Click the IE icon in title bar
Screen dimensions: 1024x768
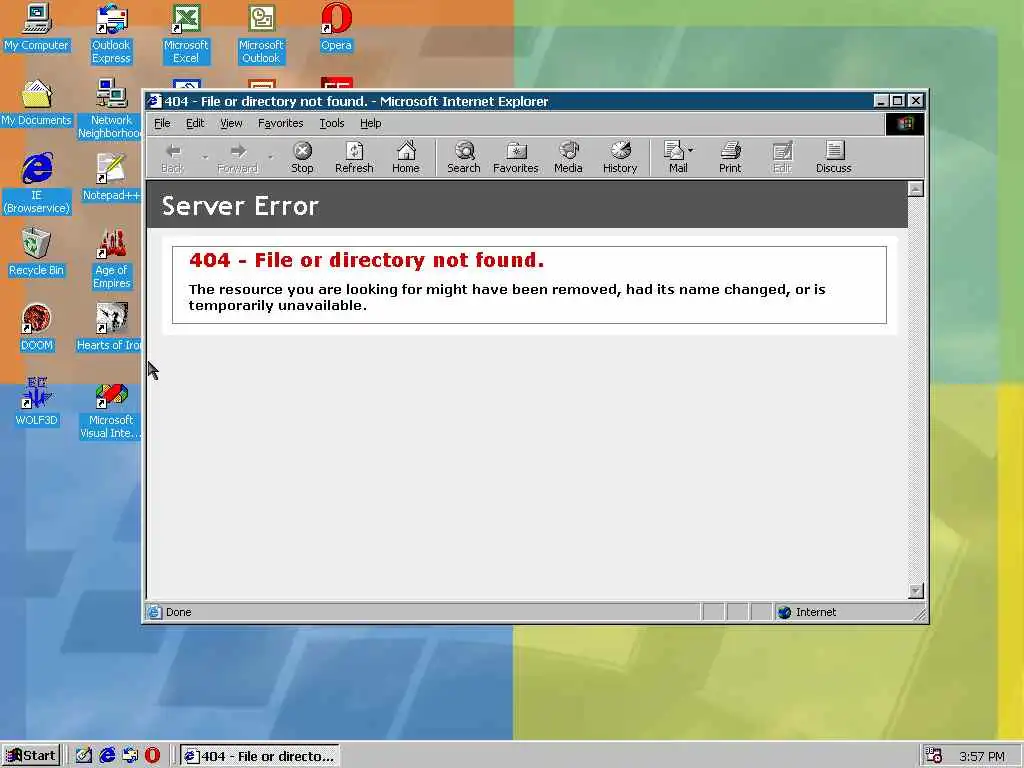pos(154,101)
